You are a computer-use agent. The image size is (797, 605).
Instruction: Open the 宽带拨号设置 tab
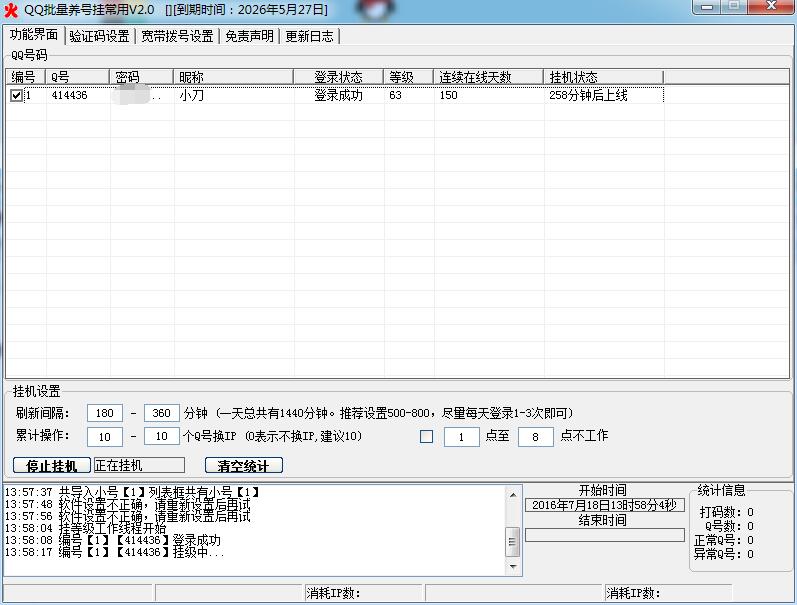coord(177,36)
